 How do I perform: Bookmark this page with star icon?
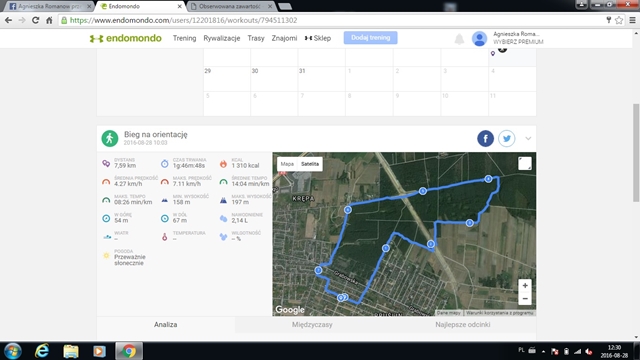[619, 20]
